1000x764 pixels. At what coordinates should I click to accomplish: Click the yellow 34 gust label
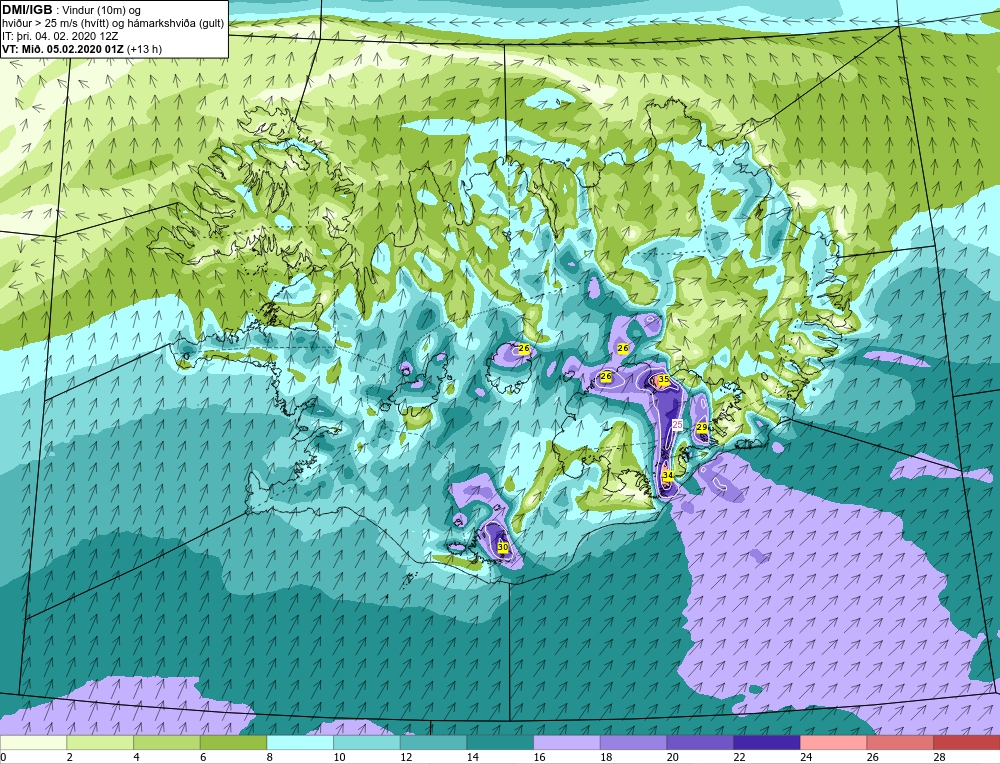(x=668, y=475)
